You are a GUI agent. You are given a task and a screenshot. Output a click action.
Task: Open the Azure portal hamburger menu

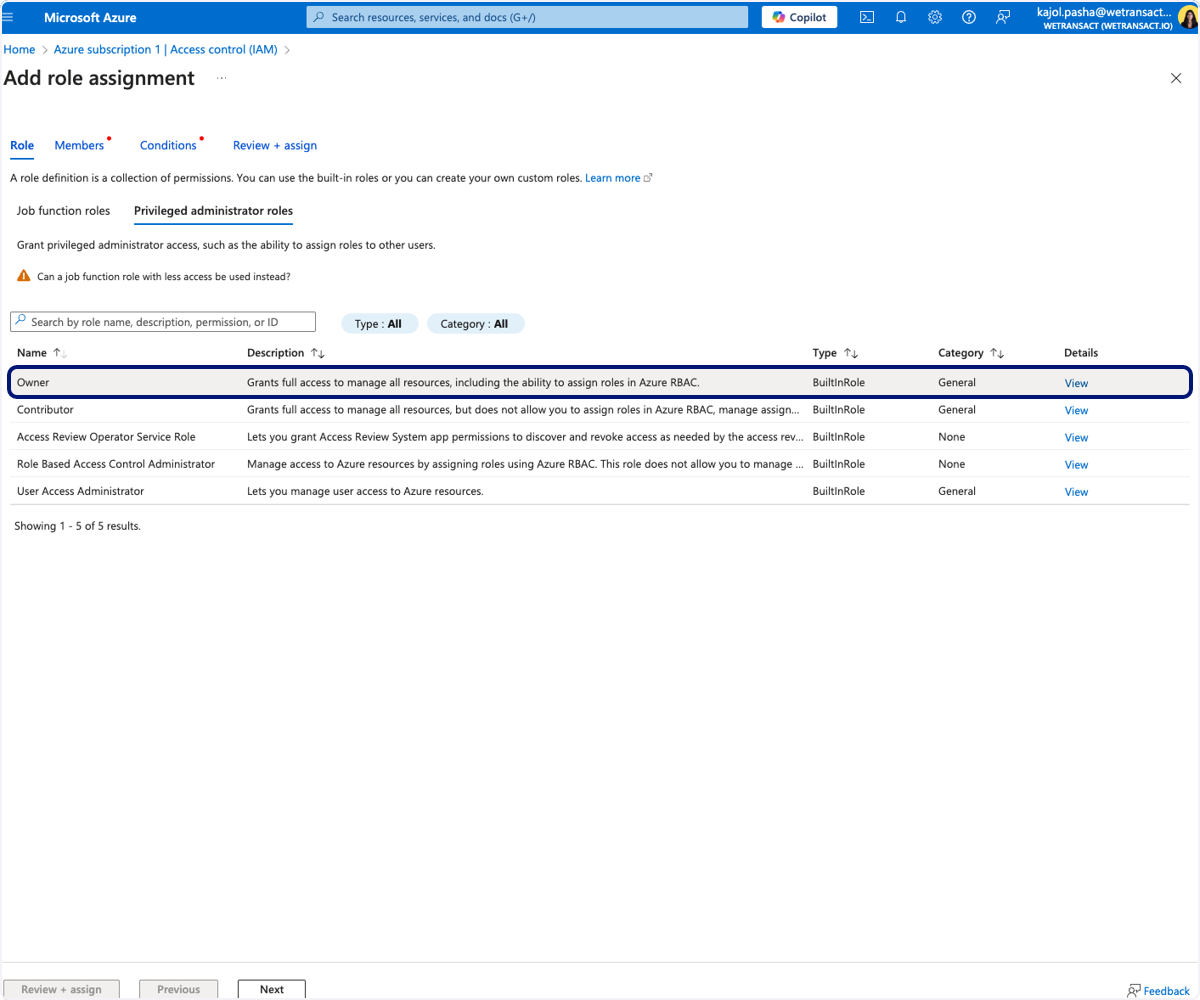[9, 17]
